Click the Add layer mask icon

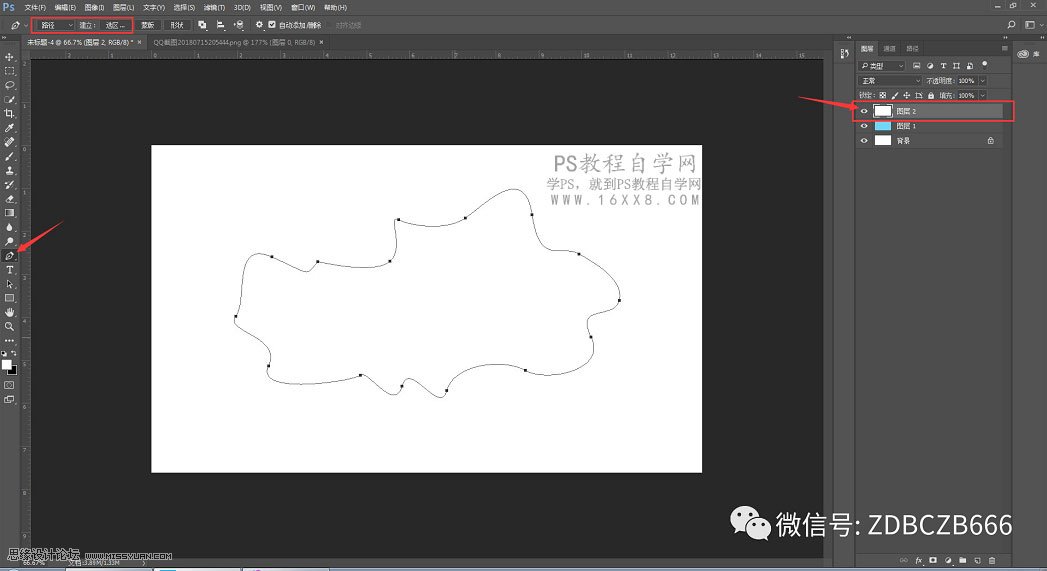[x=933, y=560]
